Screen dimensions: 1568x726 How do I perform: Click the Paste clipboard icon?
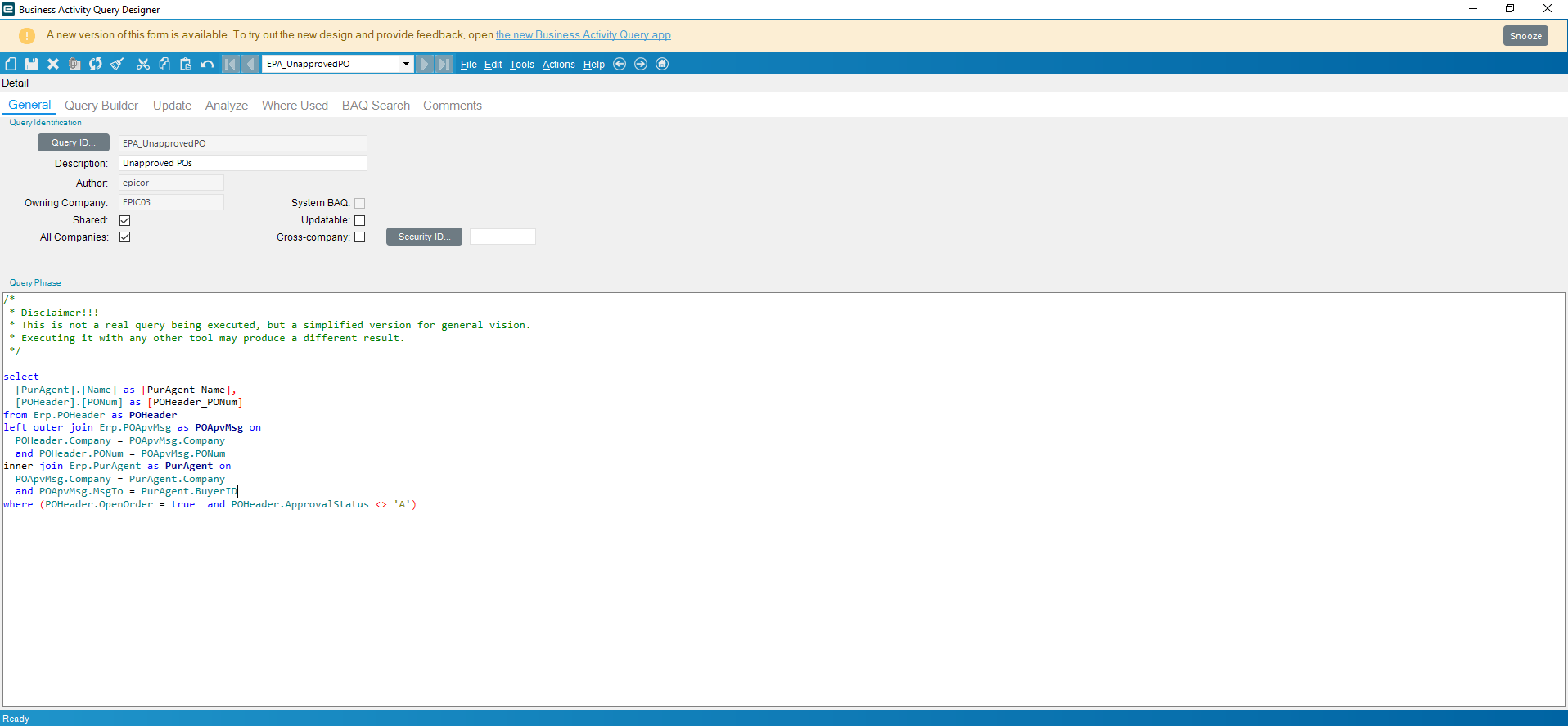click(x=186, y=64)
